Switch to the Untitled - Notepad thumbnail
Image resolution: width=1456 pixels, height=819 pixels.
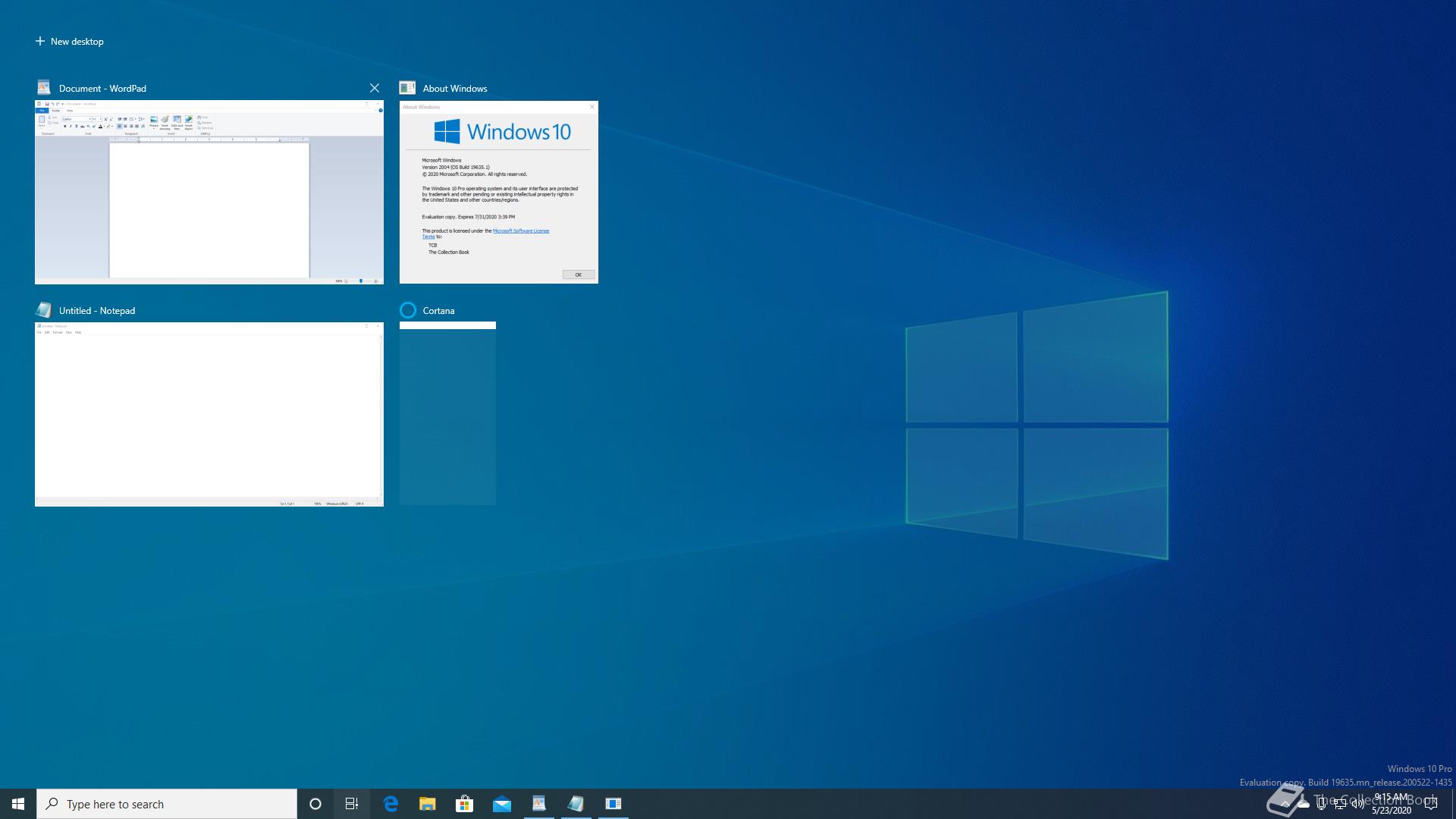tap(209, 414)
